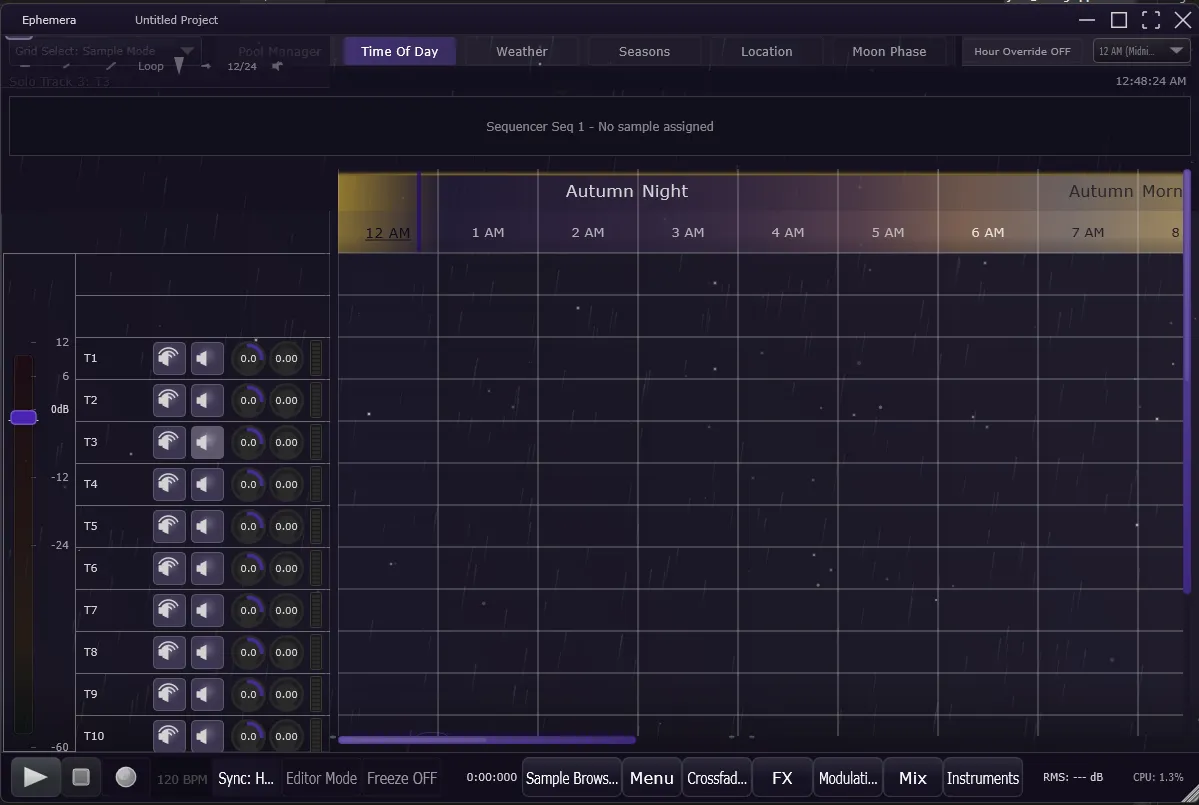Screen dimensions: 1199x805
Task: Open the Grid Select: Sample Mode dropdown
Action: pyautogui.click(x=105, y=51)
